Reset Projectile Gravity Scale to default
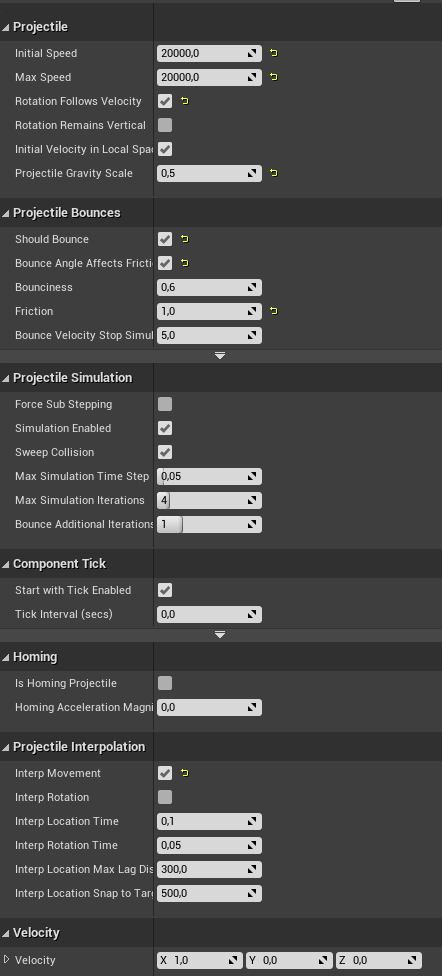This screenshot has height=976, width=442. [x=273, y=173]
